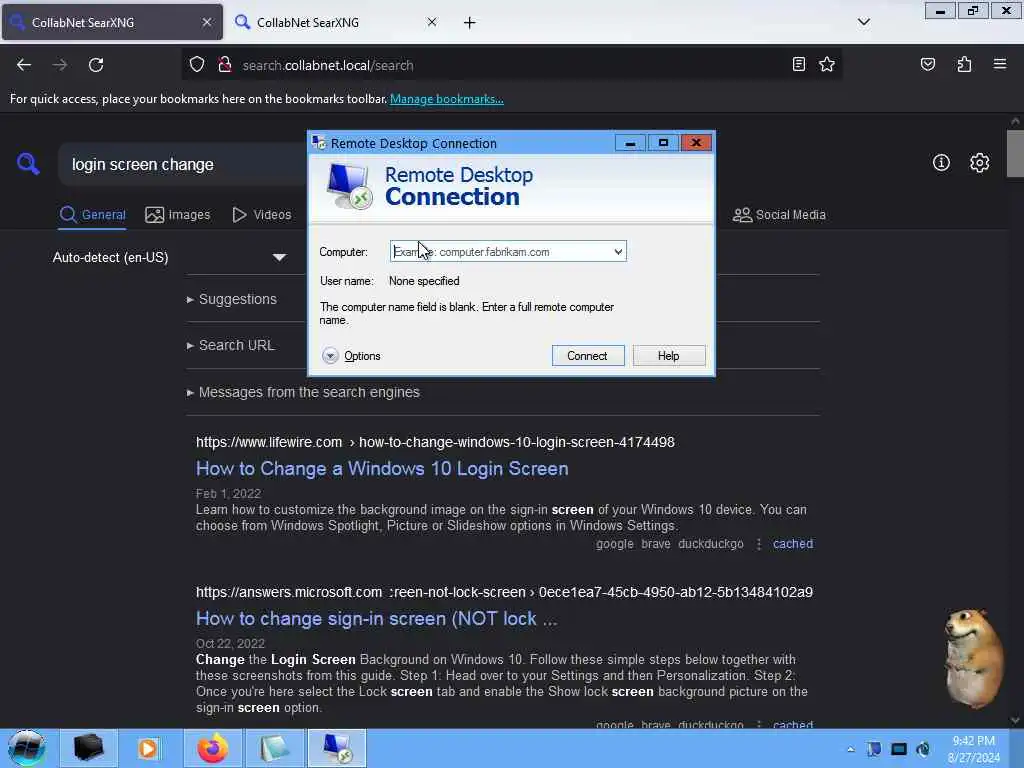Minimize the Remote Desktop Connection dialog
Viewport: 1024px width, 768px height.
[630, 143]
